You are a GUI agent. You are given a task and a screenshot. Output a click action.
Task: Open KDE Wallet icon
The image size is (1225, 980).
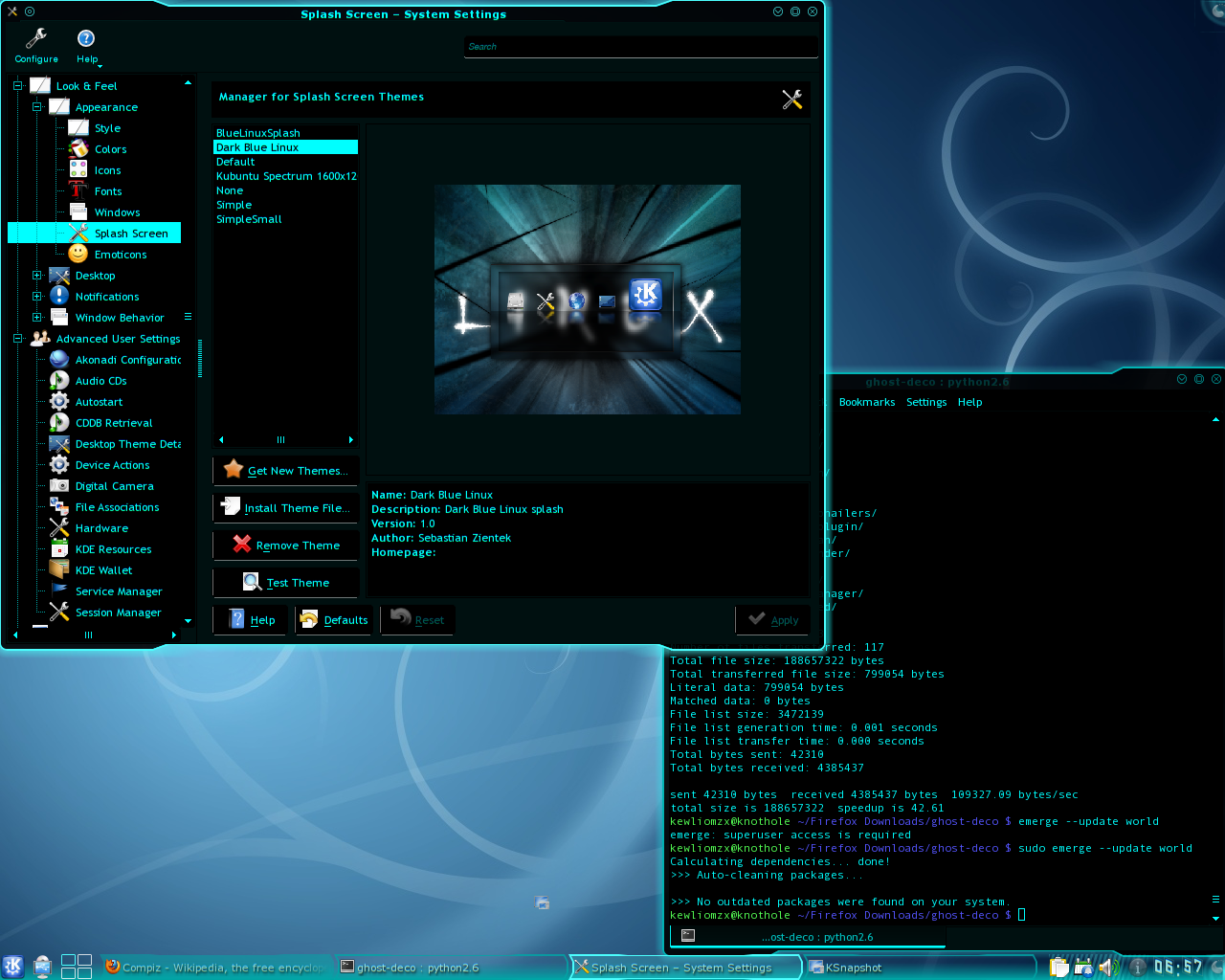(x=59, y=570)
